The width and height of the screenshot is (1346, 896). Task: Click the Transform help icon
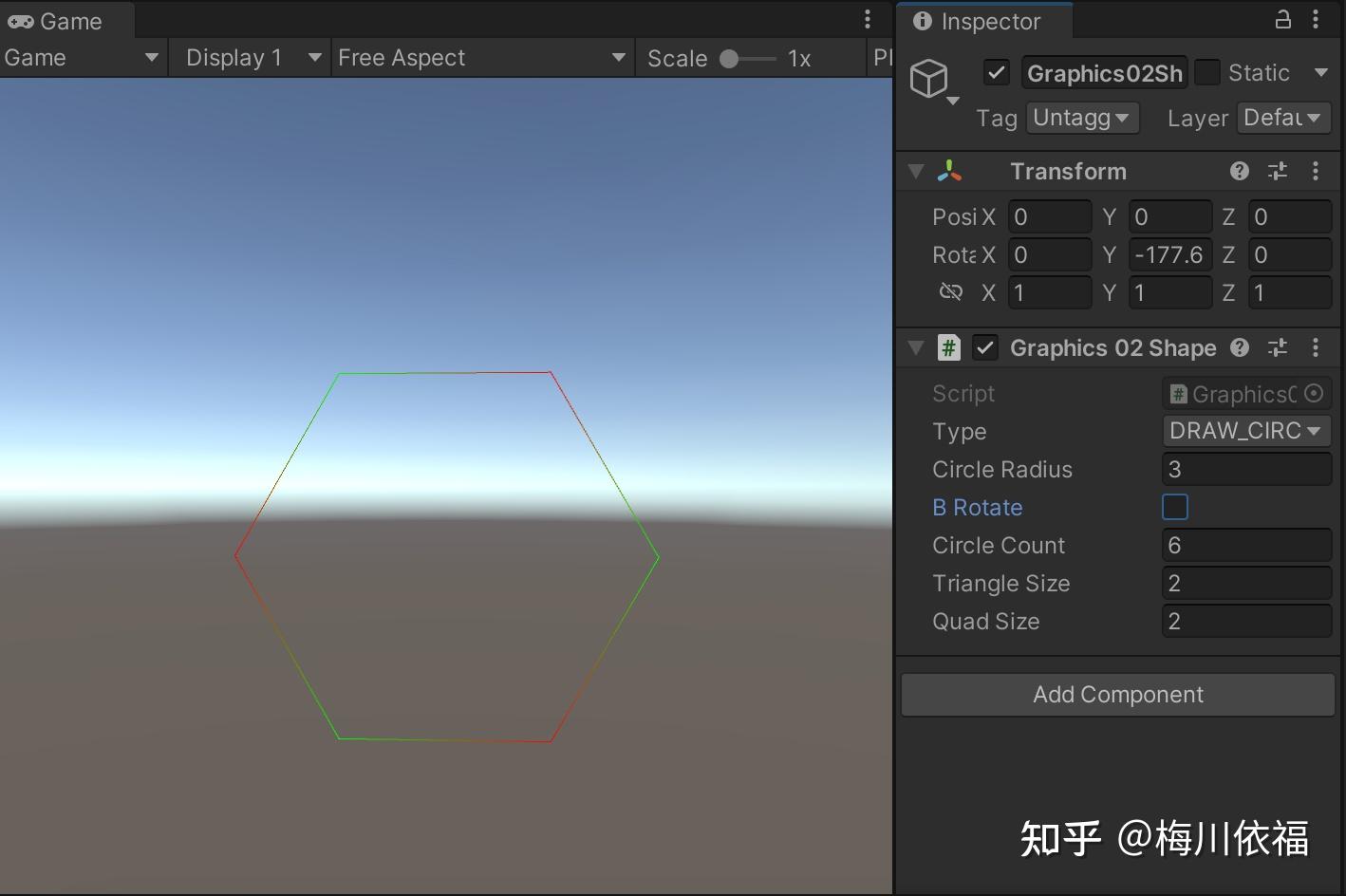[x=1239, y=171]
